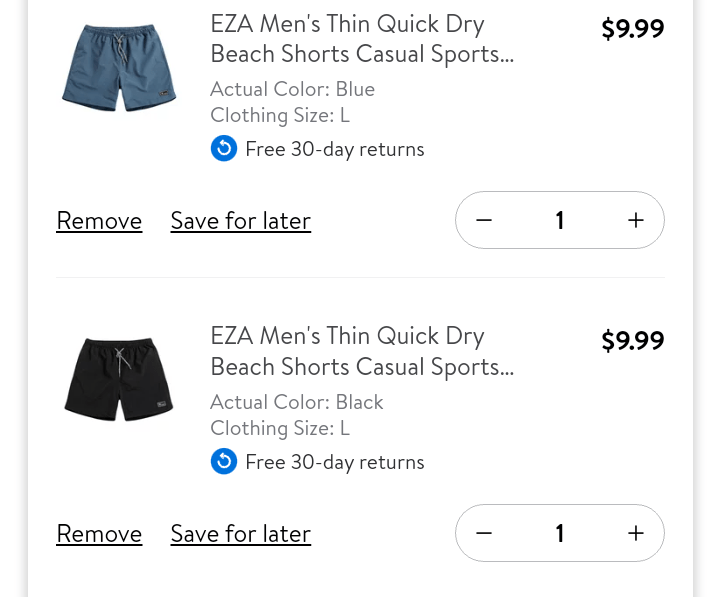720x597 pixels.
Task: Click the 'Actual Color: Black' label
Action: (296, 402)
